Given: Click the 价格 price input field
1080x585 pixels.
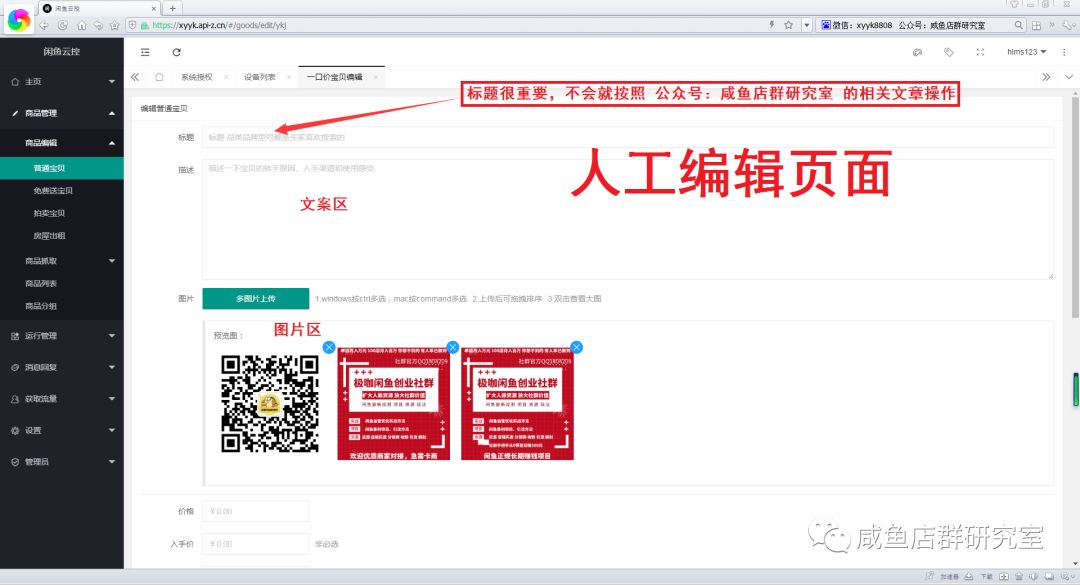Looking at the screenshot, I should click(255, 511).
